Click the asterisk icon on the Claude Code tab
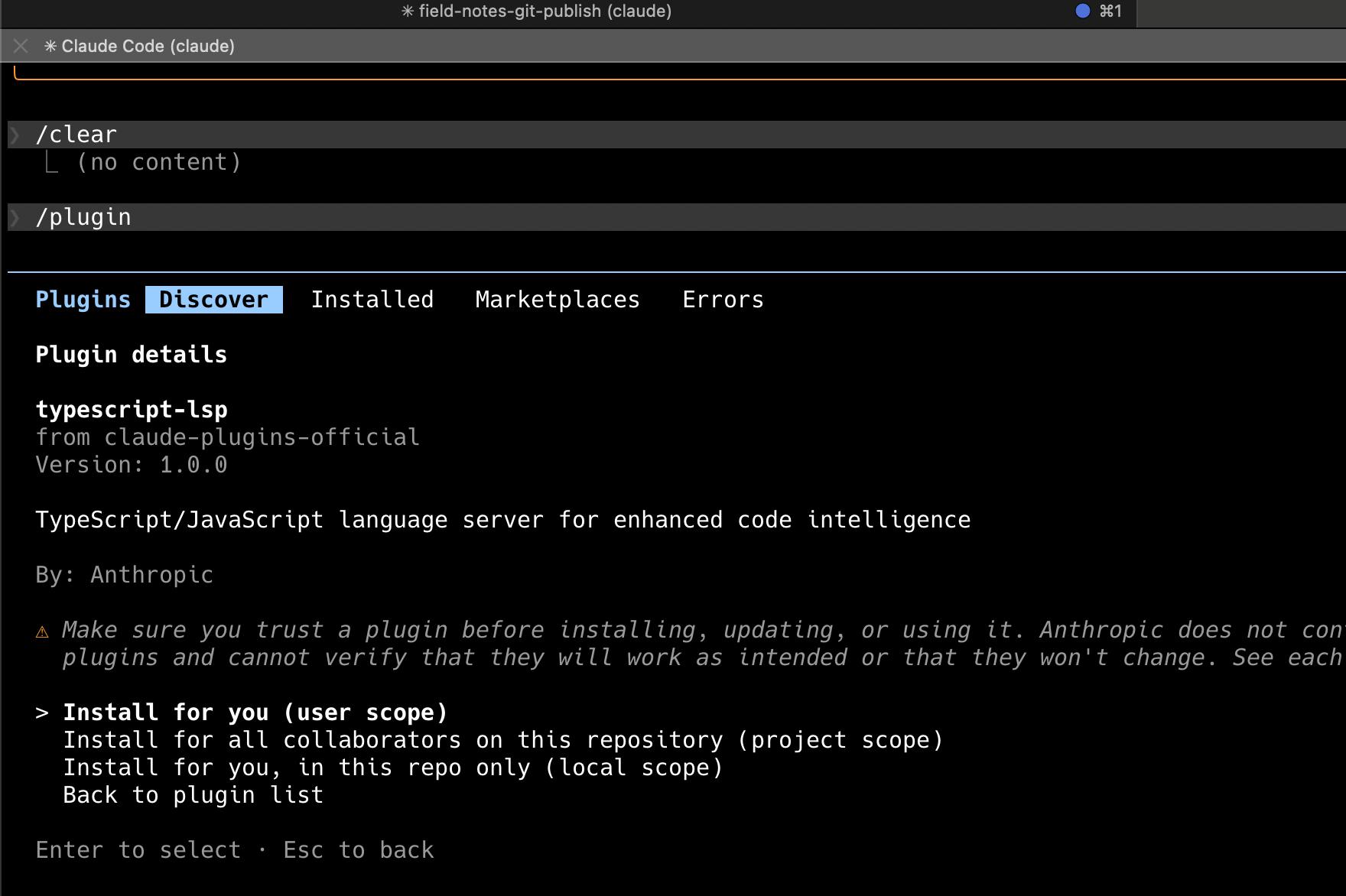1346x896 pixels. click(x=49, y=46)
